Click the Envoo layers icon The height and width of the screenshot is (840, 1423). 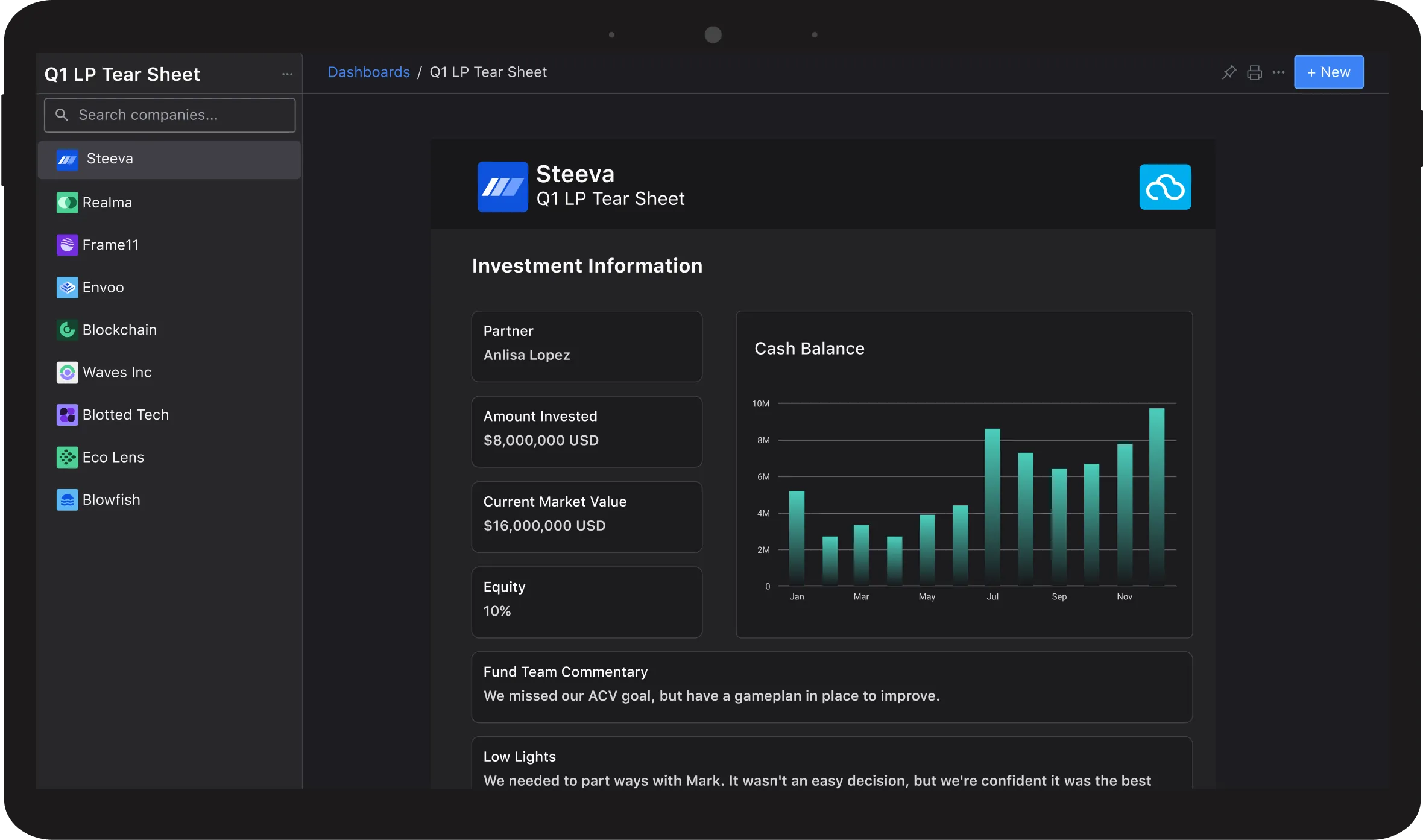pos(67,288)
